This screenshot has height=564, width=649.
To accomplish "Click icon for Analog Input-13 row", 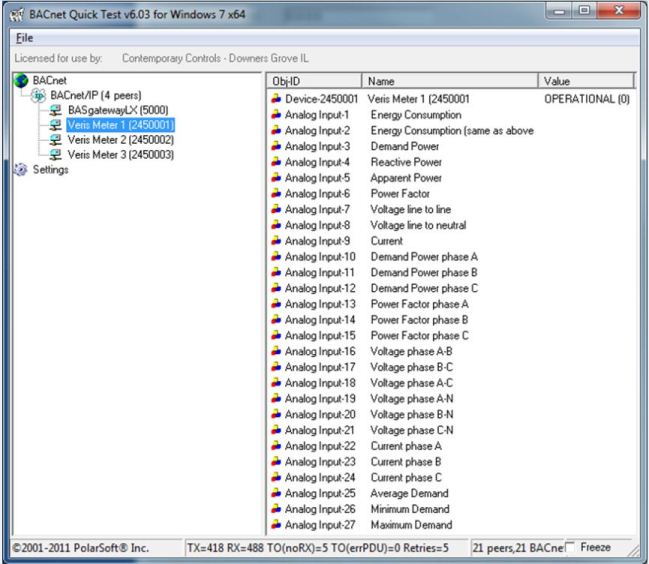I will click(276, 304).
